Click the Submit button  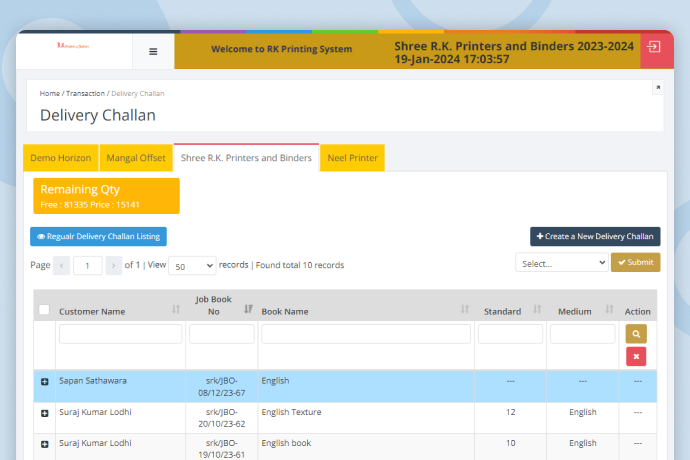pos(635,262)
